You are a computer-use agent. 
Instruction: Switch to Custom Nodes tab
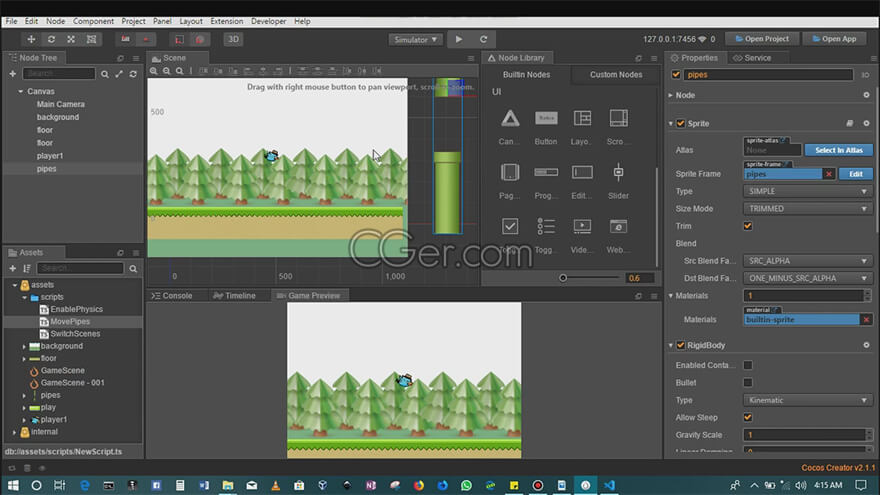[616, 75]
